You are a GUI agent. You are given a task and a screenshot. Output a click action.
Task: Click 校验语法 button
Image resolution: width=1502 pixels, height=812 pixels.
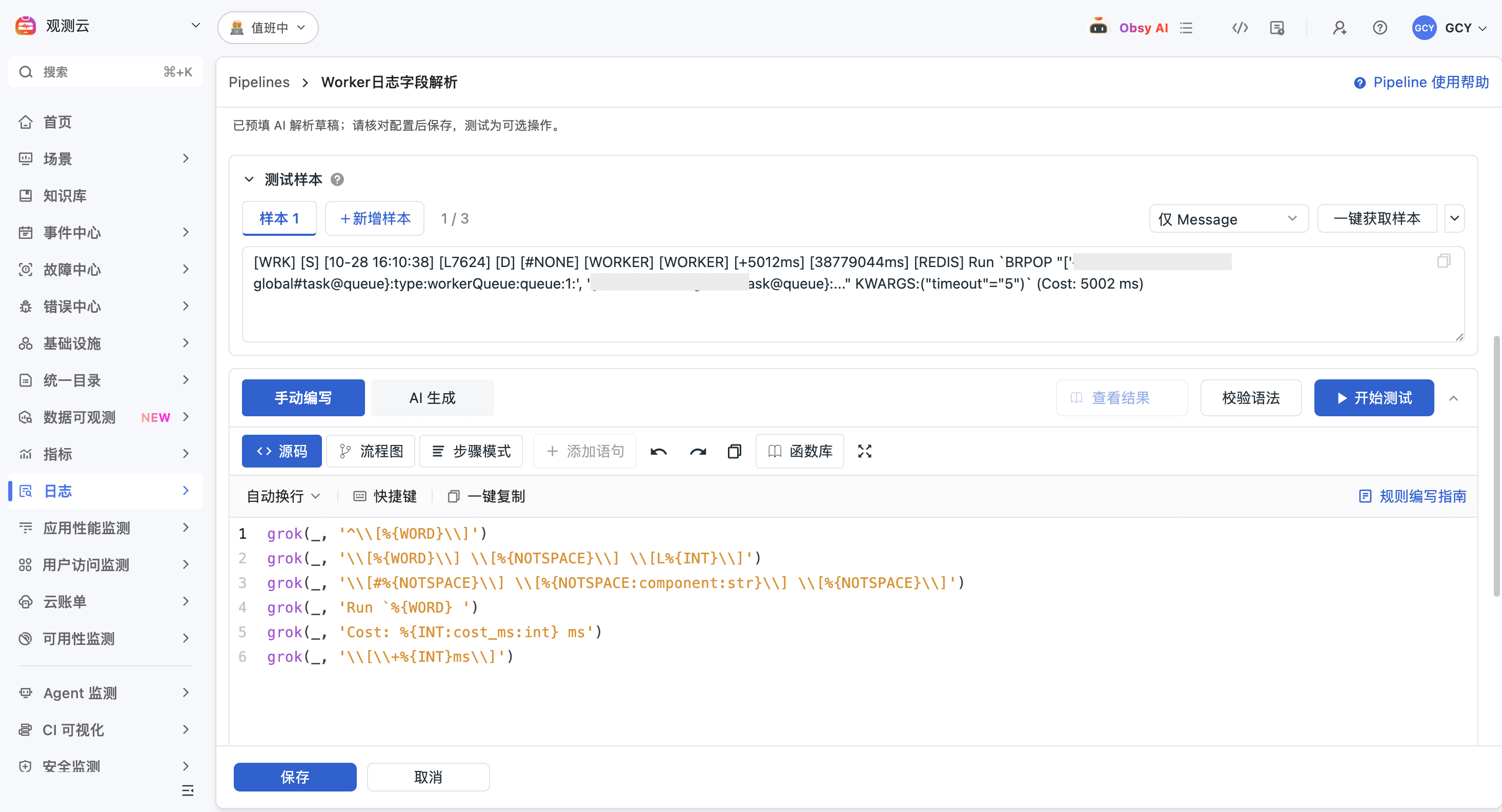tap(1251, 398)
